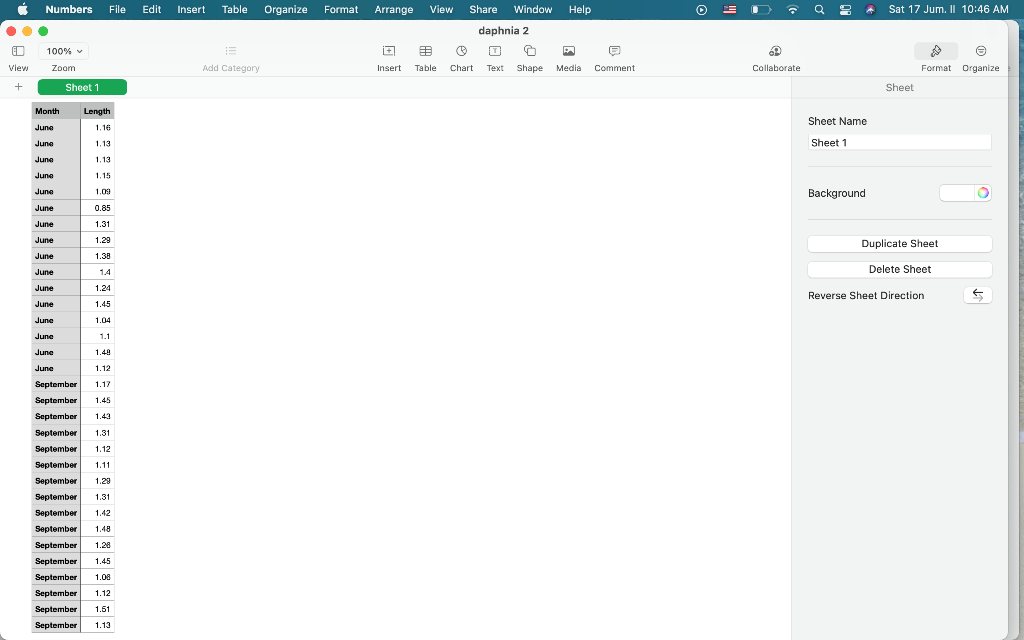The height and width of the screenshot is (640, 1024).
Task: Click the US flag input source icon
Action: coord(729,9)
